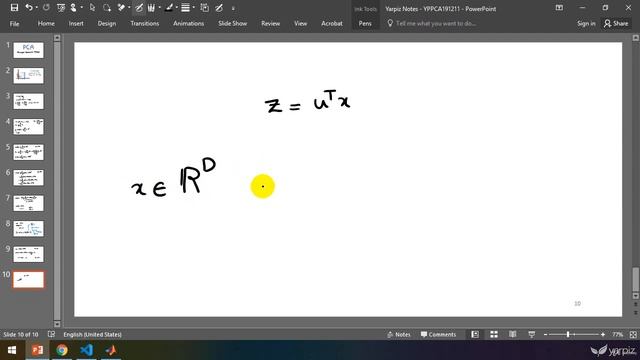
Task: Click the Share button
Action: pyautogui.click(x=616, y=24)
